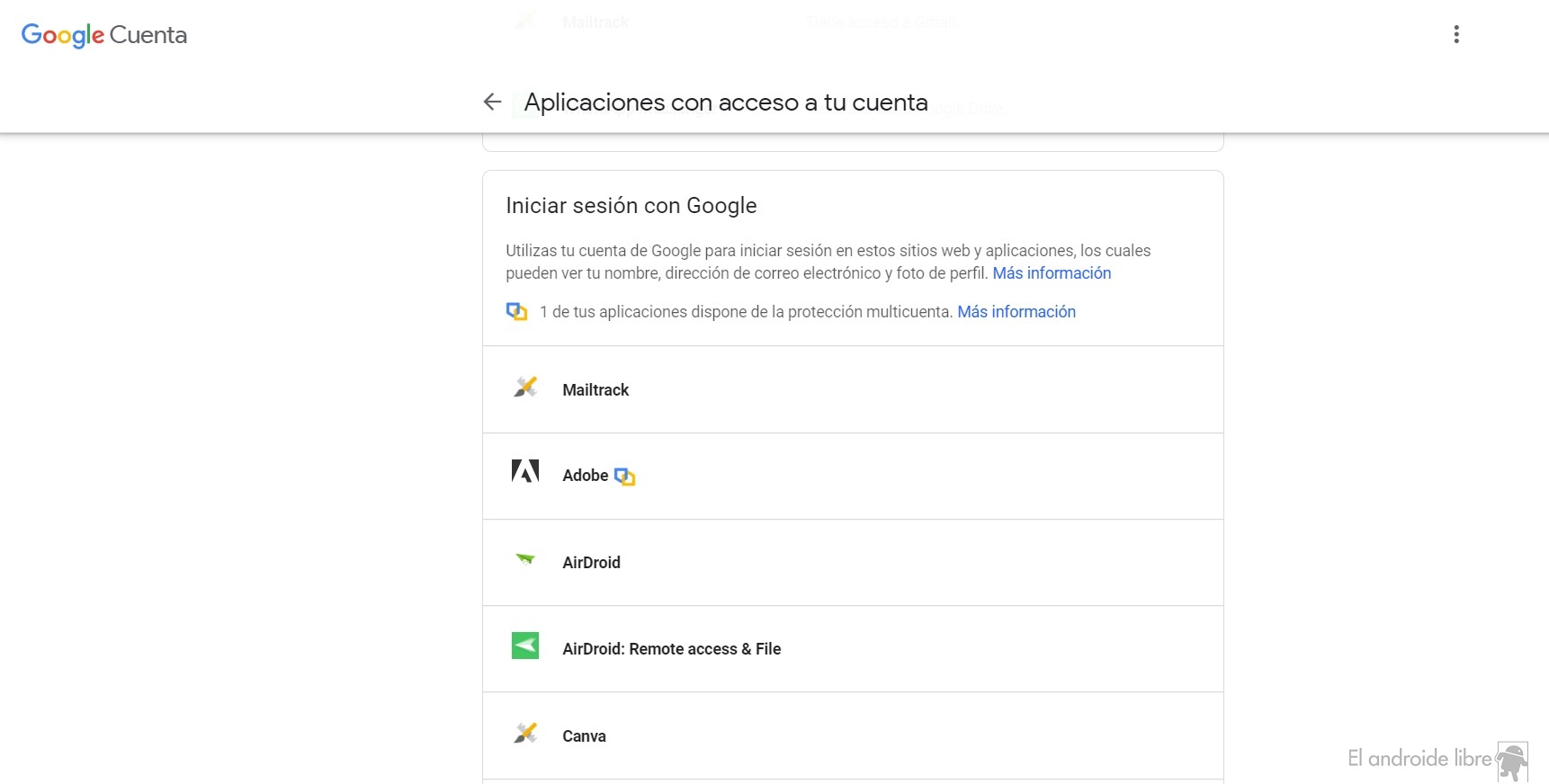Click the Google Cuenta logo
Image resolution: width=1549 pixels, height=784 pixels.
pos(104,35)
